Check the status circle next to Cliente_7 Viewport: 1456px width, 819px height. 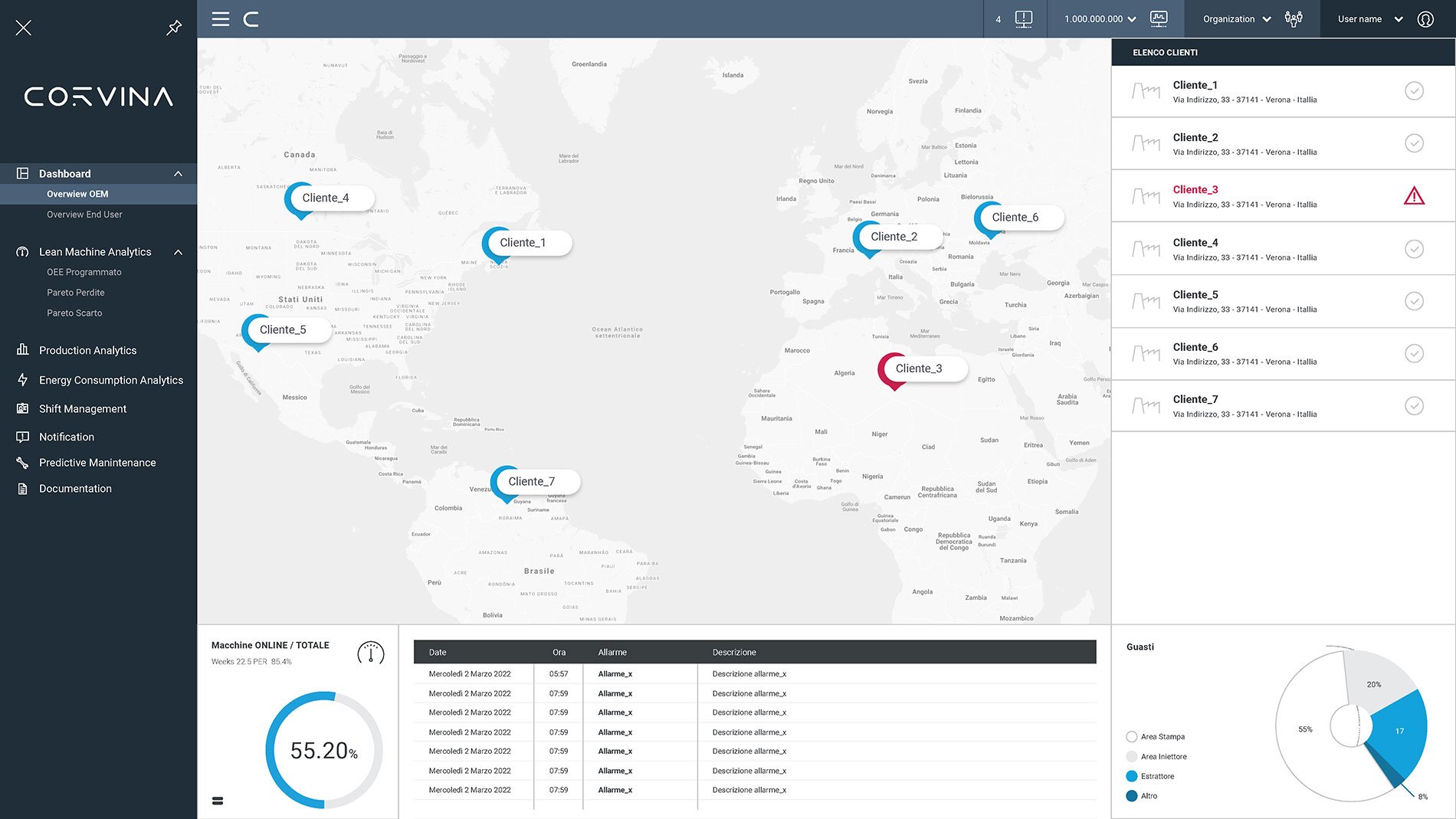coord(1414,405)
